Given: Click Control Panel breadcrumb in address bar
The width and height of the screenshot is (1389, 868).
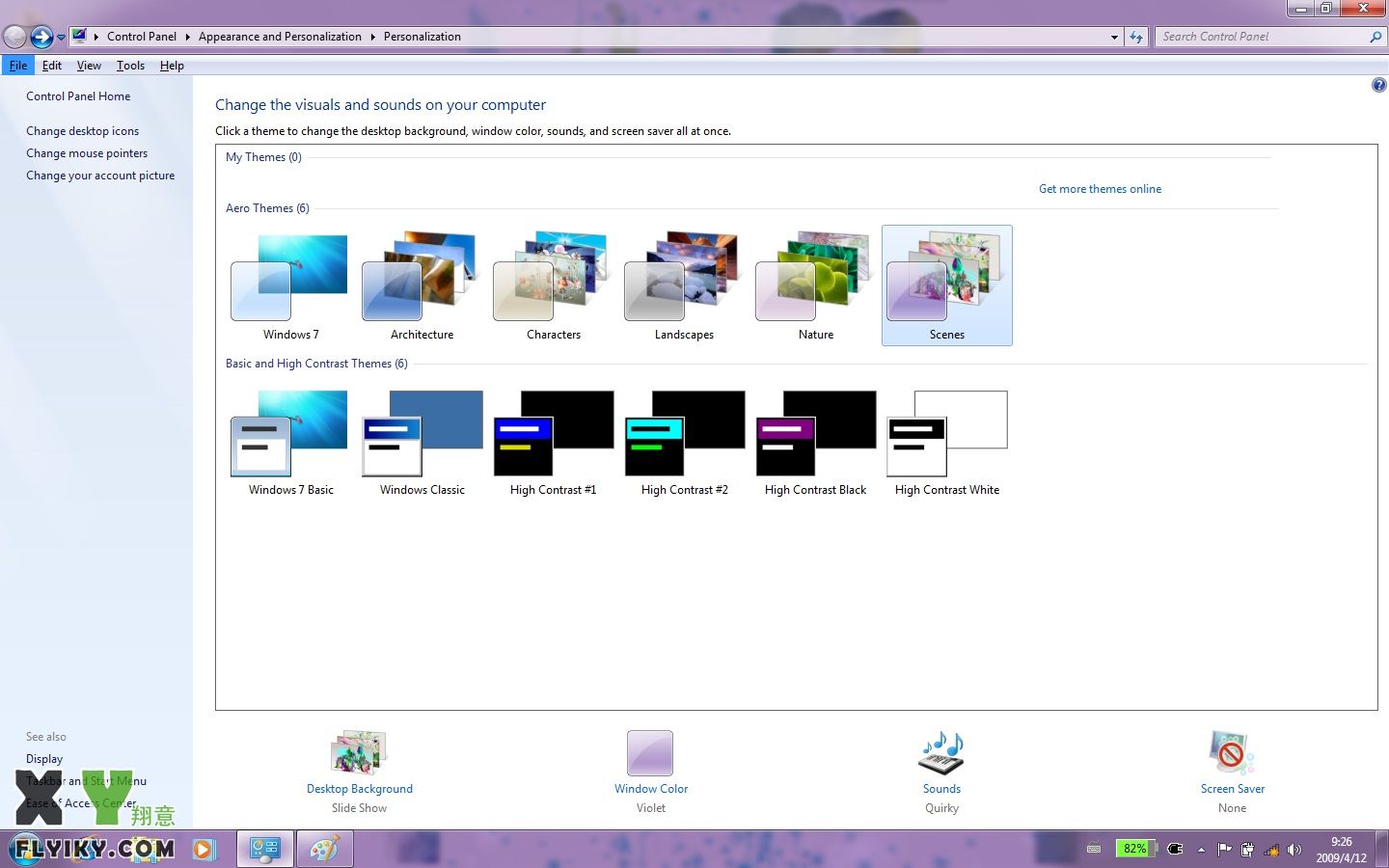Looking at the screenshot, I should pyautogui.click(x=142, y=37).
